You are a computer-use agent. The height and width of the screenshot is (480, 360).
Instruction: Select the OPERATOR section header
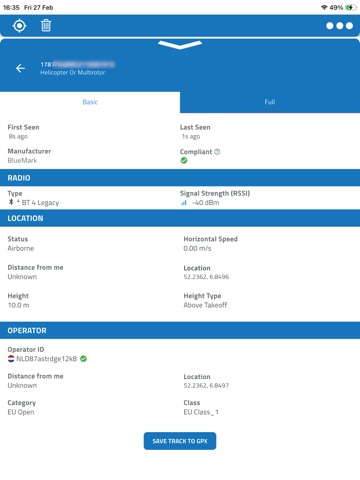[180, 330]
